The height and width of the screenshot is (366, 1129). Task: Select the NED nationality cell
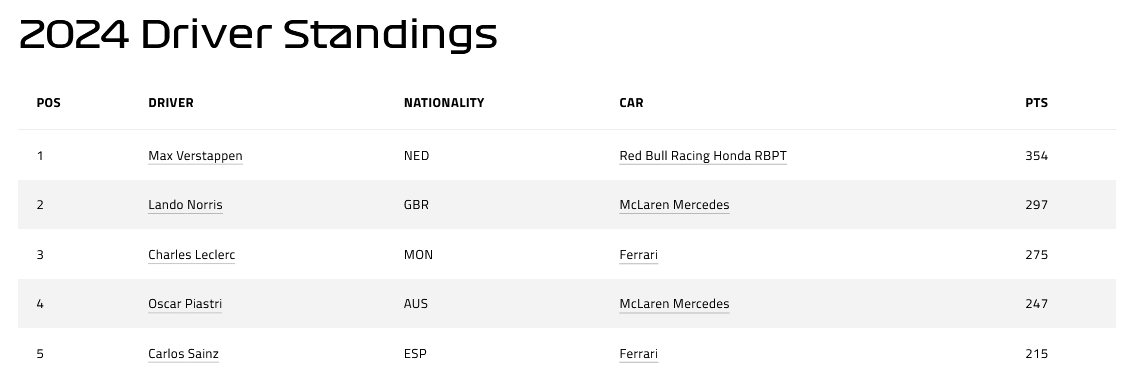click(x=416, y=156)
